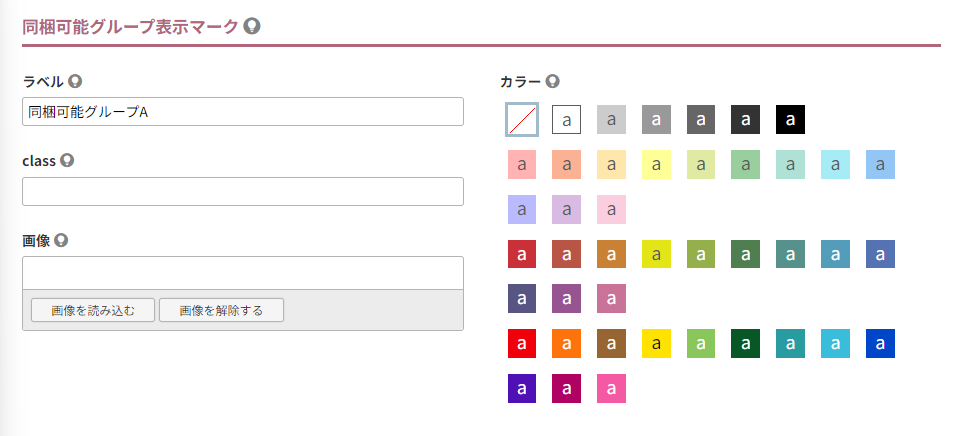Open the カラー help bulb tooltip

552,81
